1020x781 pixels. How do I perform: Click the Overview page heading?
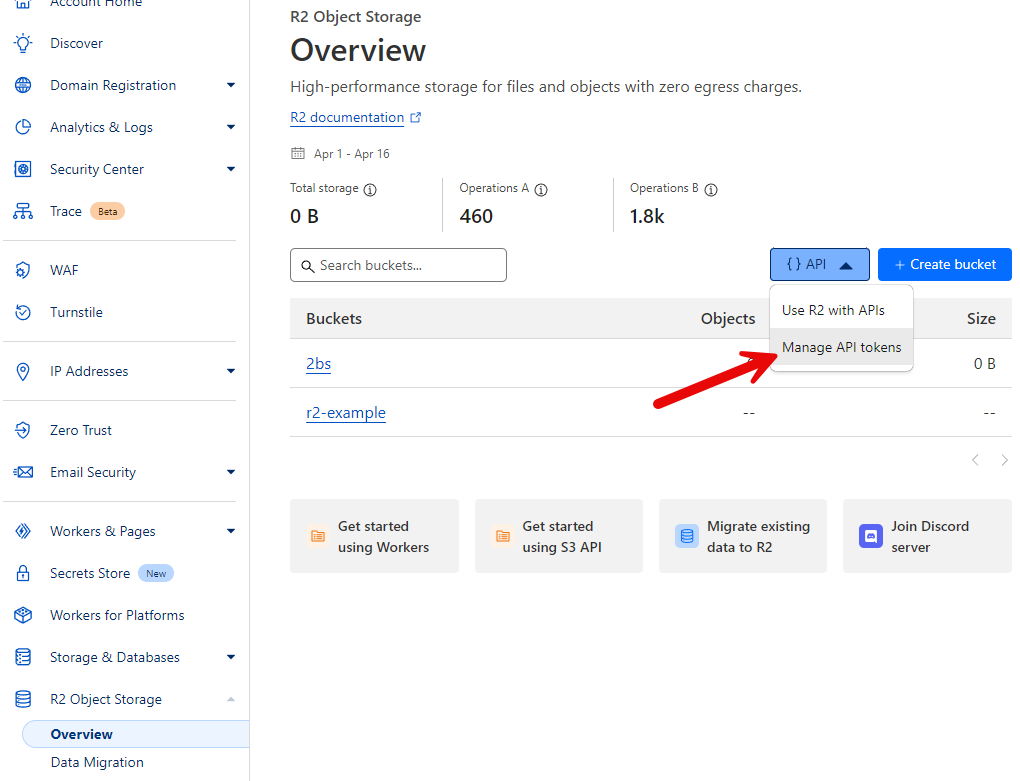(x=358, y=51)
